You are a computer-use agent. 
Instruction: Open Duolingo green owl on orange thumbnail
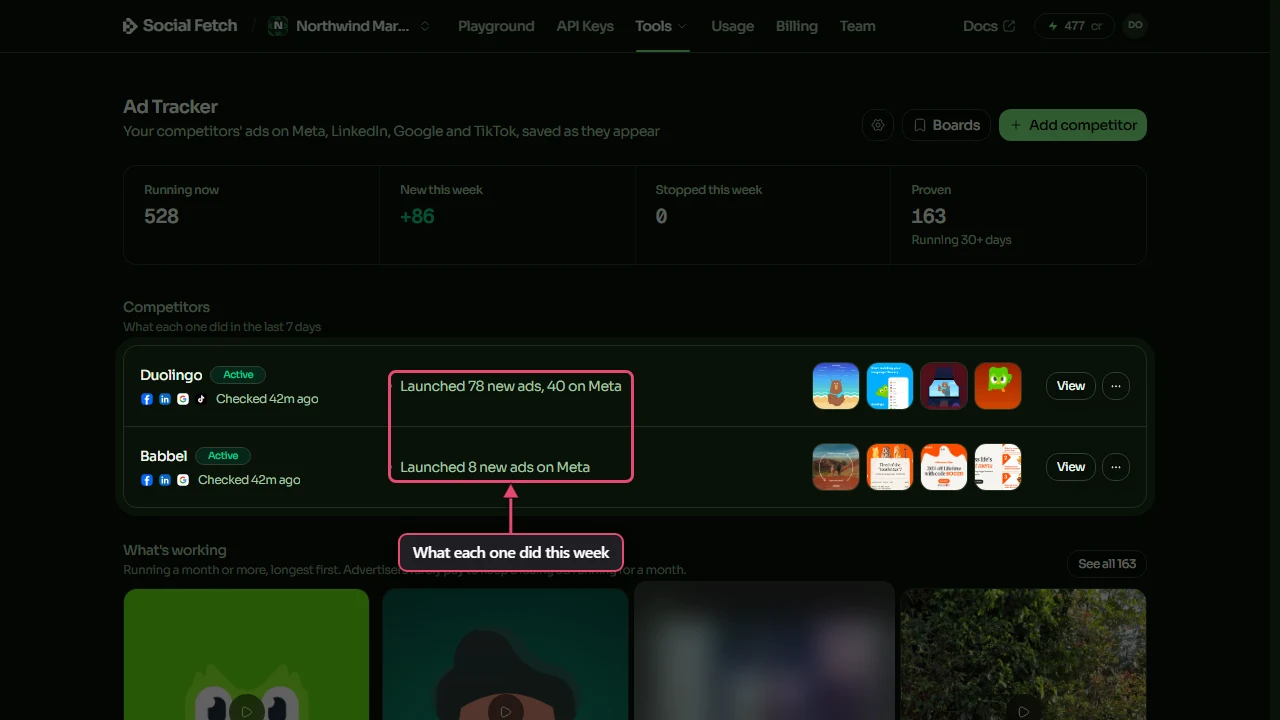click(x=998, y=386)
